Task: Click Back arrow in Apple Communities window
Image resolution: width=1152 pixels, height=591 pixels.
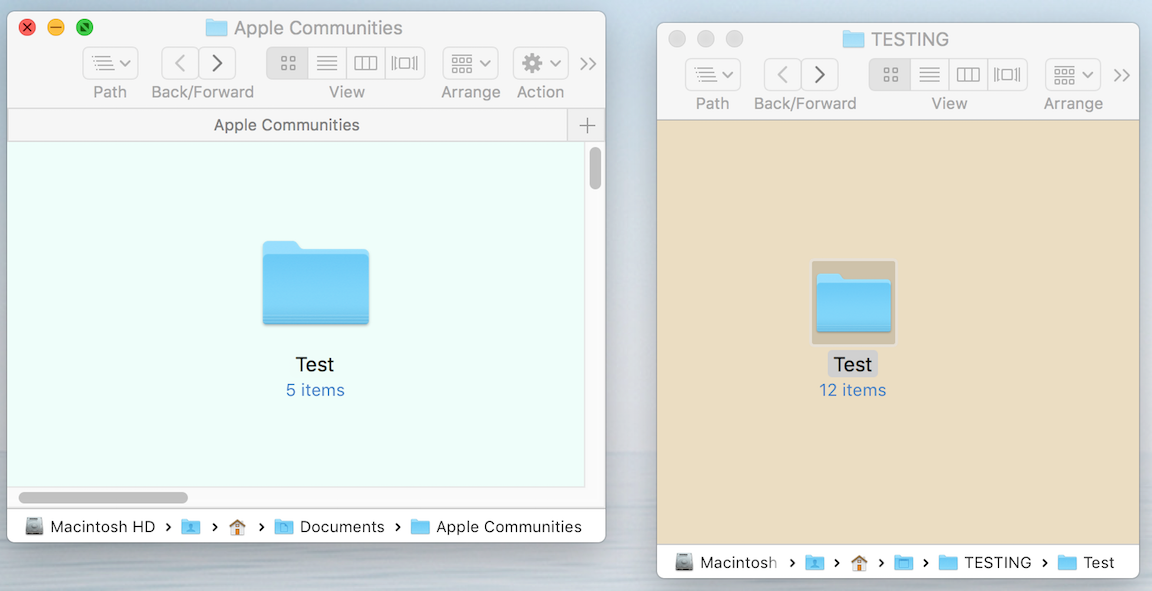Action: 180,63
